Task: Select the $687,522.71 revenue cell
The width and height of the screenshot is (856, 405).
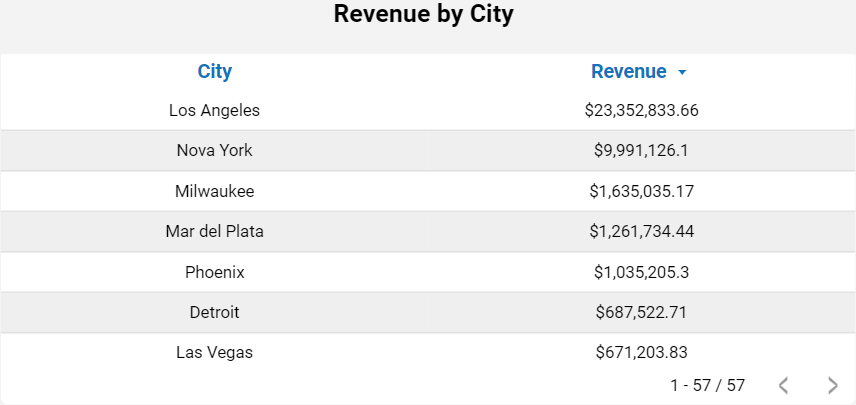Action: [641, 312]
